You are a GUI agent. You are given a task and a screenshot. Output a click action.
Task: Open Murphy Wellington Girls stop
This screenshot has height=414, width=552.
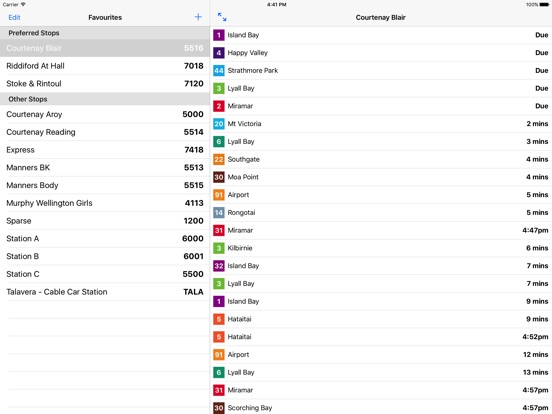point(105,203)
